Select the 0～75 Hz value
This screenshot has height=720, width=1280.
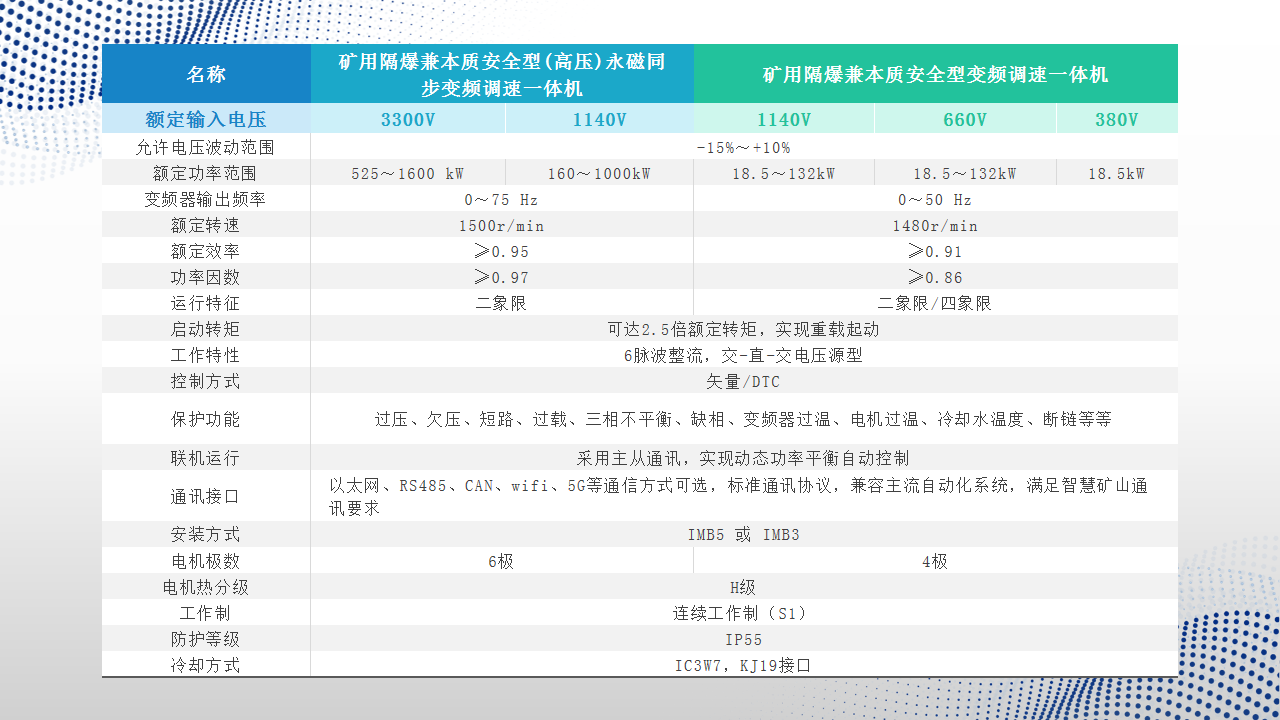click(501, 200)
